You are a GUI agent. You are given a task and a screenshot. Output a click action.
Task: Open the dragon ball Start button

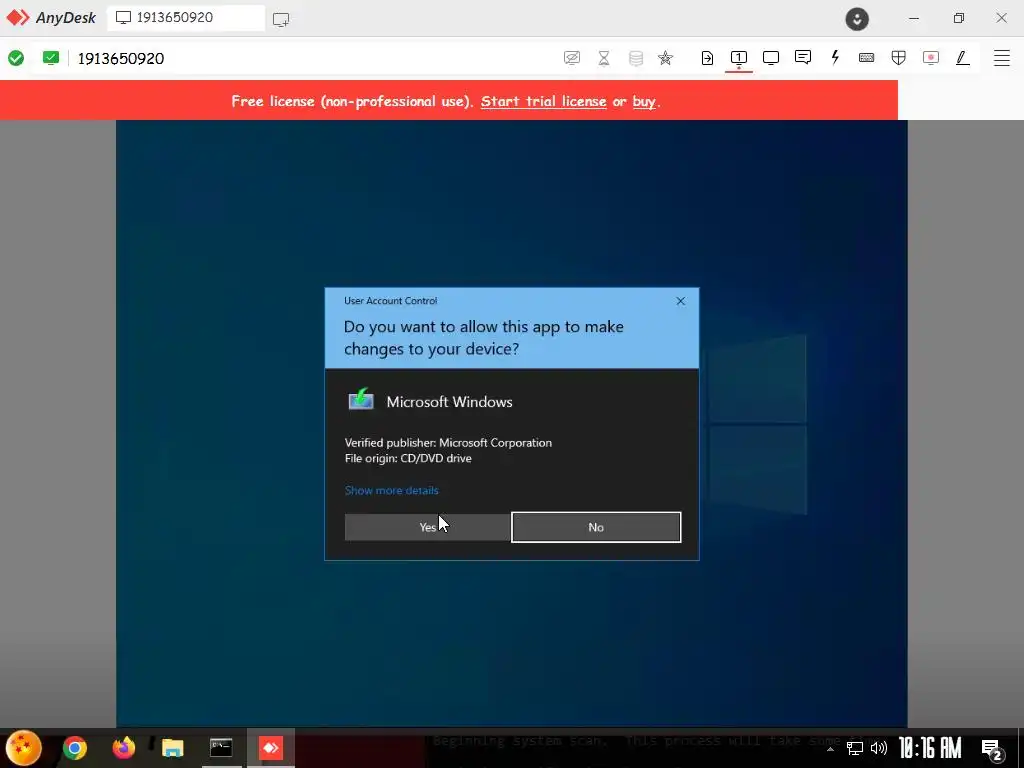pos(24,748)
